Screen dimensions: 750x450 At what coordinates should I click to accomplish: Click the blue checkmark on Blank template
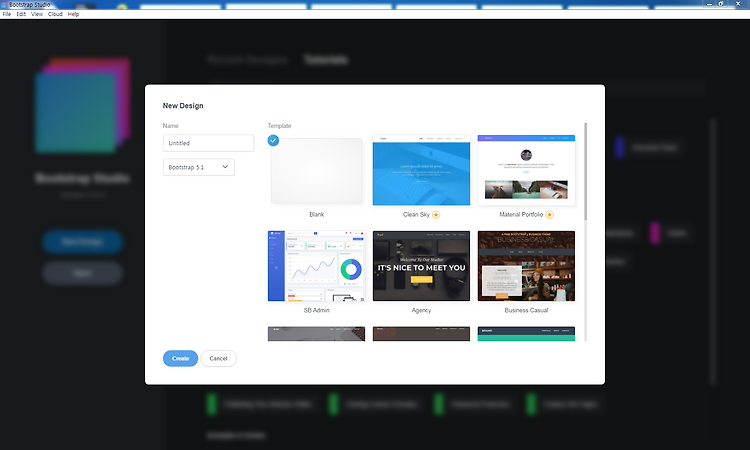click(x=273, y=141)
